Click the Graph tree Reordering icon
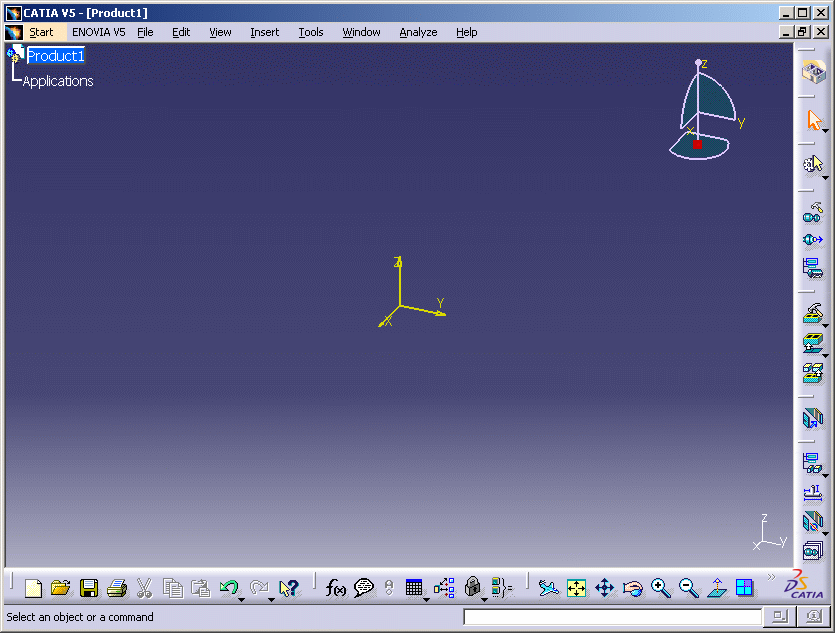Viewport: 835px width, 633px height. [x=813, y=463]
